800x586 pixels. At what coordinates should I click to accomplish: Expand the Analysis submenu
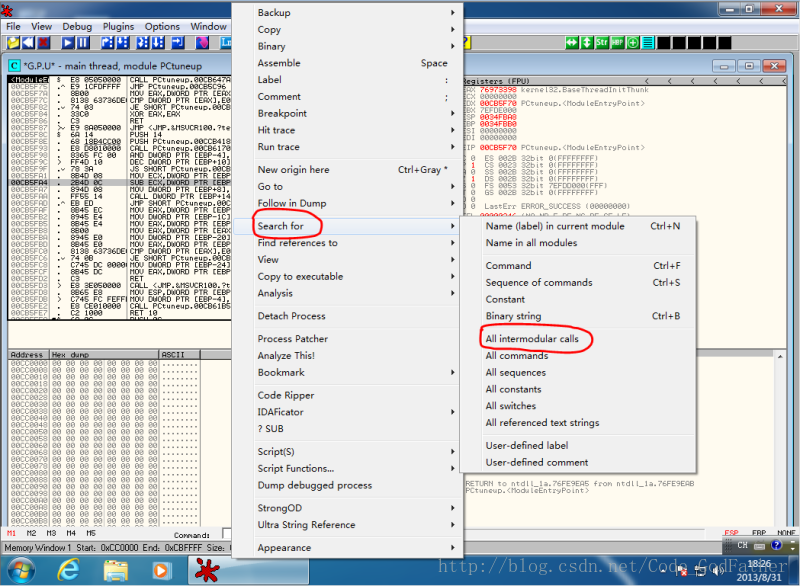pos(347,293)
